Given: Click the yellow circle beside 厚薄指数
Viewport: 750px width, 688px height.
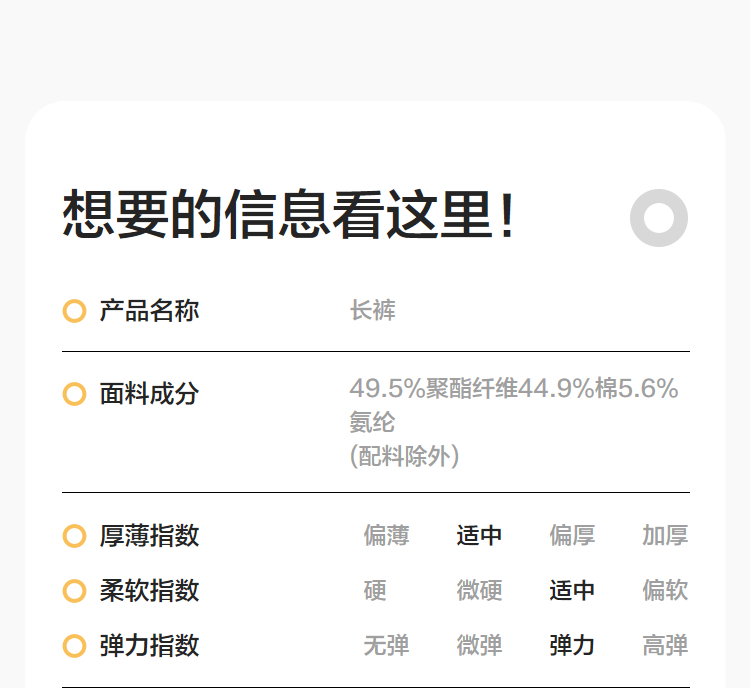Looking at the screenshot, I should coord(74,536).
